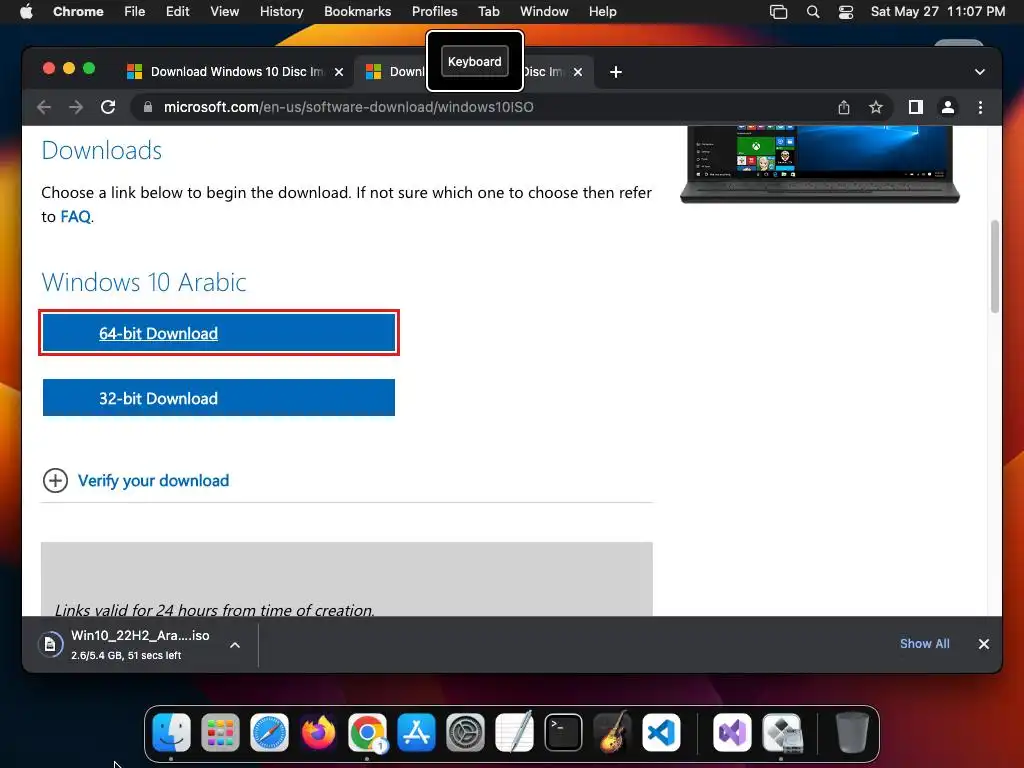Screen dimensions: 1024x768
Task: Click the page vertical scrollbar
Action: click(995, 266)
